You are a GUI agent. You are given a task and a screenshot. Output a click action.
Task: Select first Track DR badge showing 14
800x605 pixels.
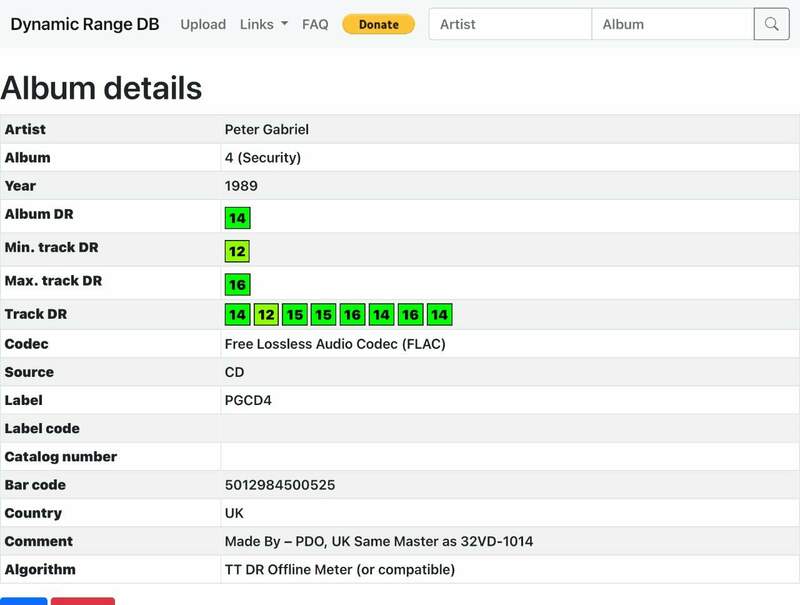point(237,315)
